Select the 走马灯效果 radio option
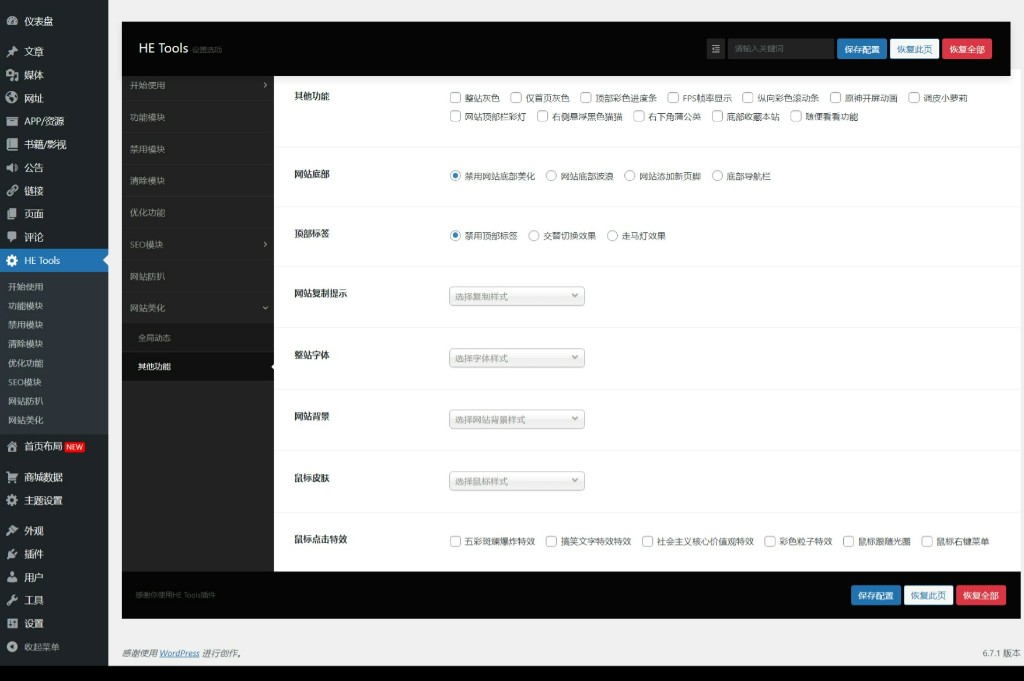Viewport: 1024px width, 681px height. (612, 236)
